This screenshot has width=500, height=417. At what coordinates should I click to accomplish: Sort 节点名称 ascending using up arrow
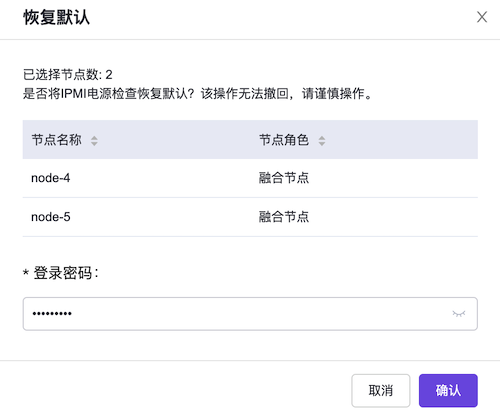coord(94,138)
